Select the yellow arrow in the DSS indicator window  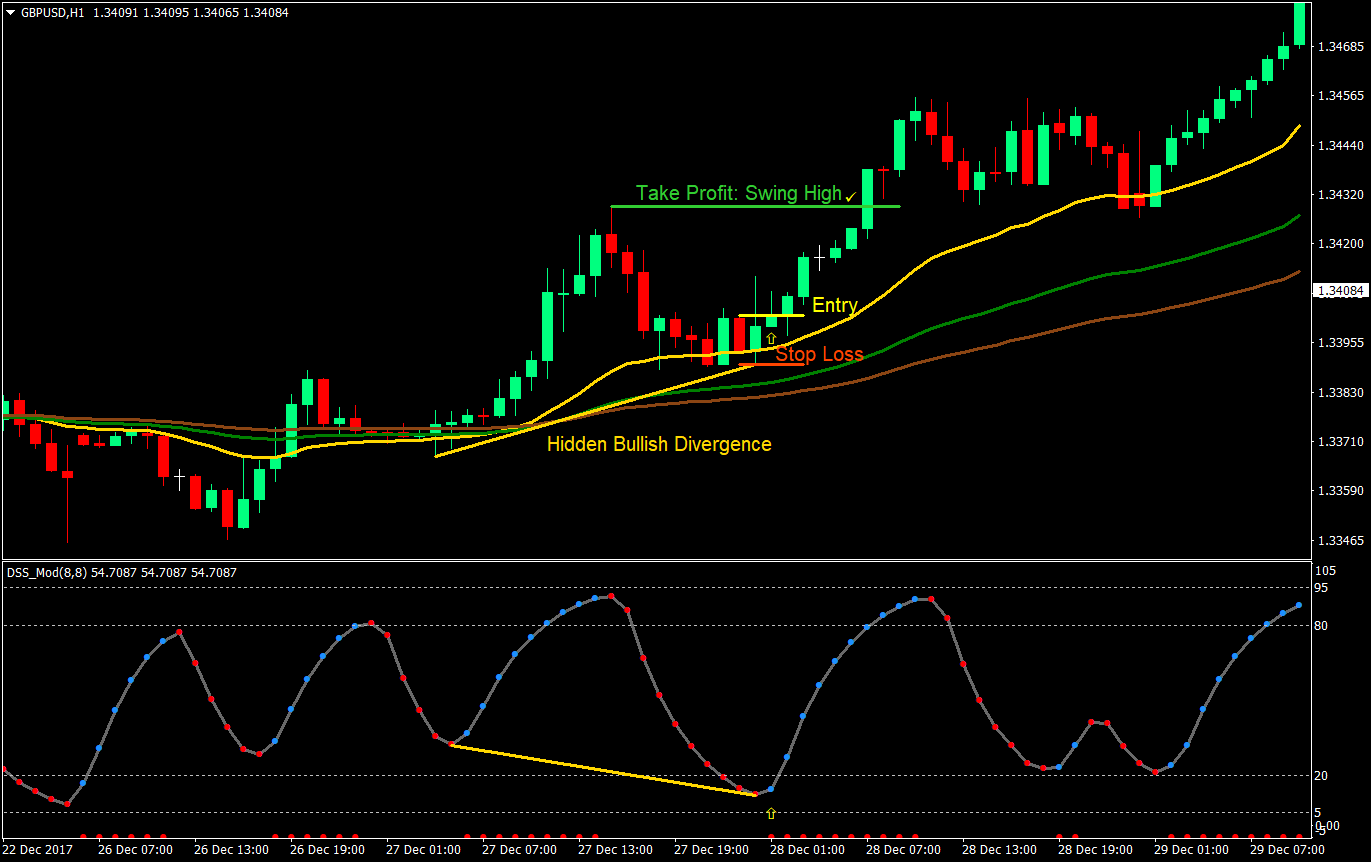click(x=771, y=813)
